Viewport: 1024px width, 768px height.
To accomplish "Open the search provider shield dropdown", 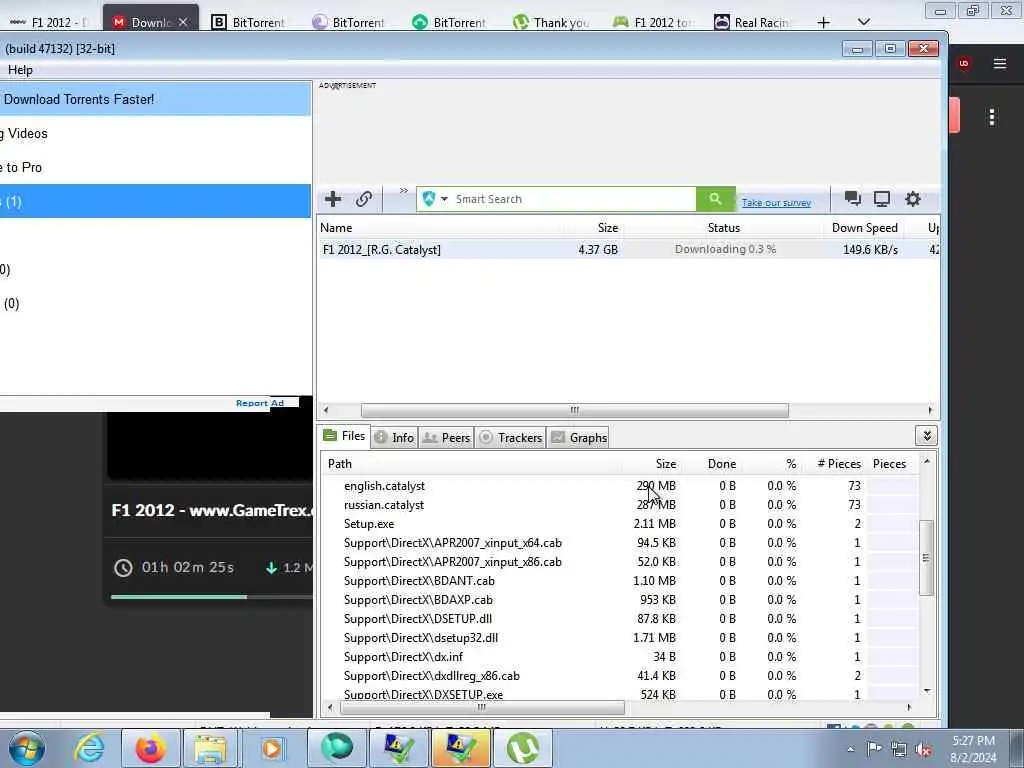I will click(x=434, y=199).
